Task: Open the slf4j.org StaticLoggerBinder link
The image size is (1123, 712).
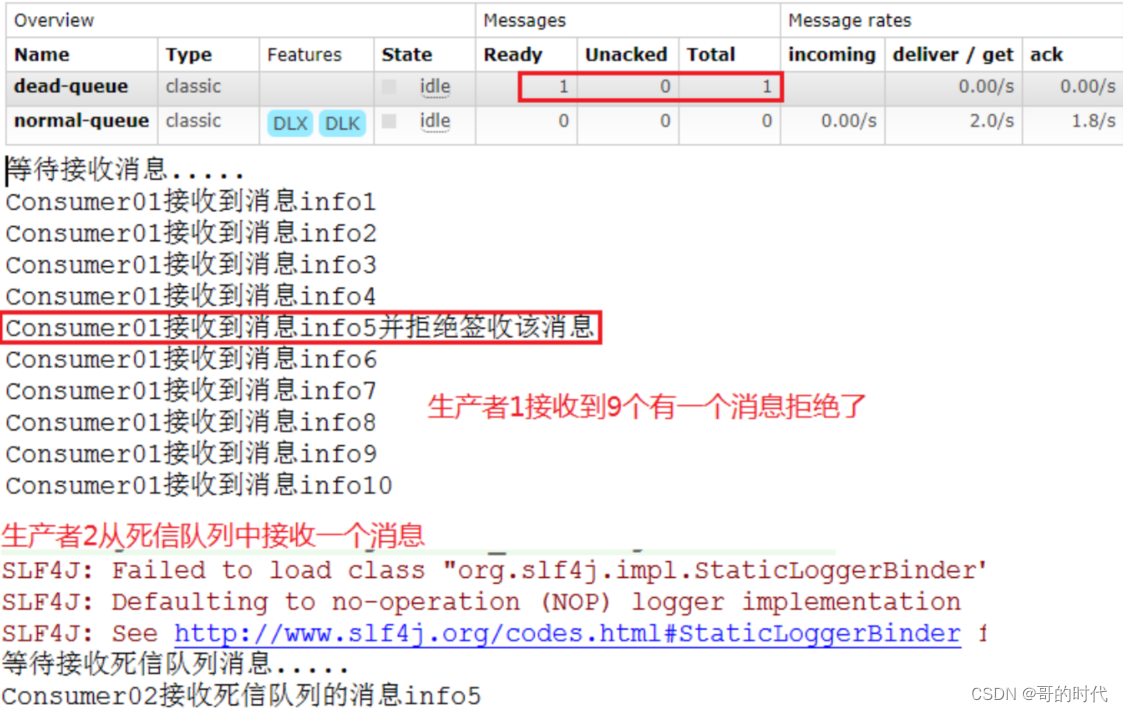Action: 567,633
